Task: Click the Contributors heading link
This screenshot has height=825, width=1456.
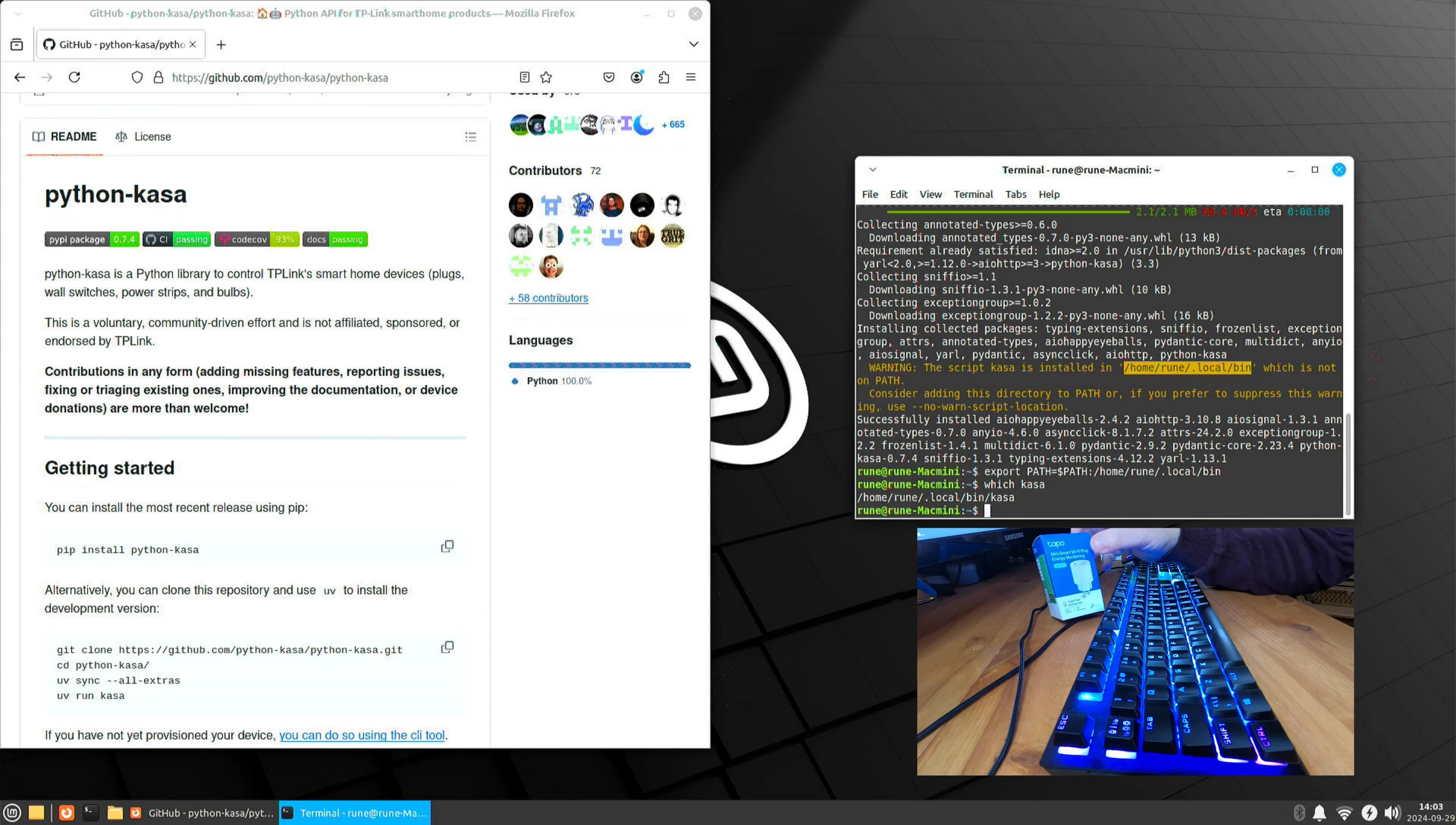Action: coord(545,170)
